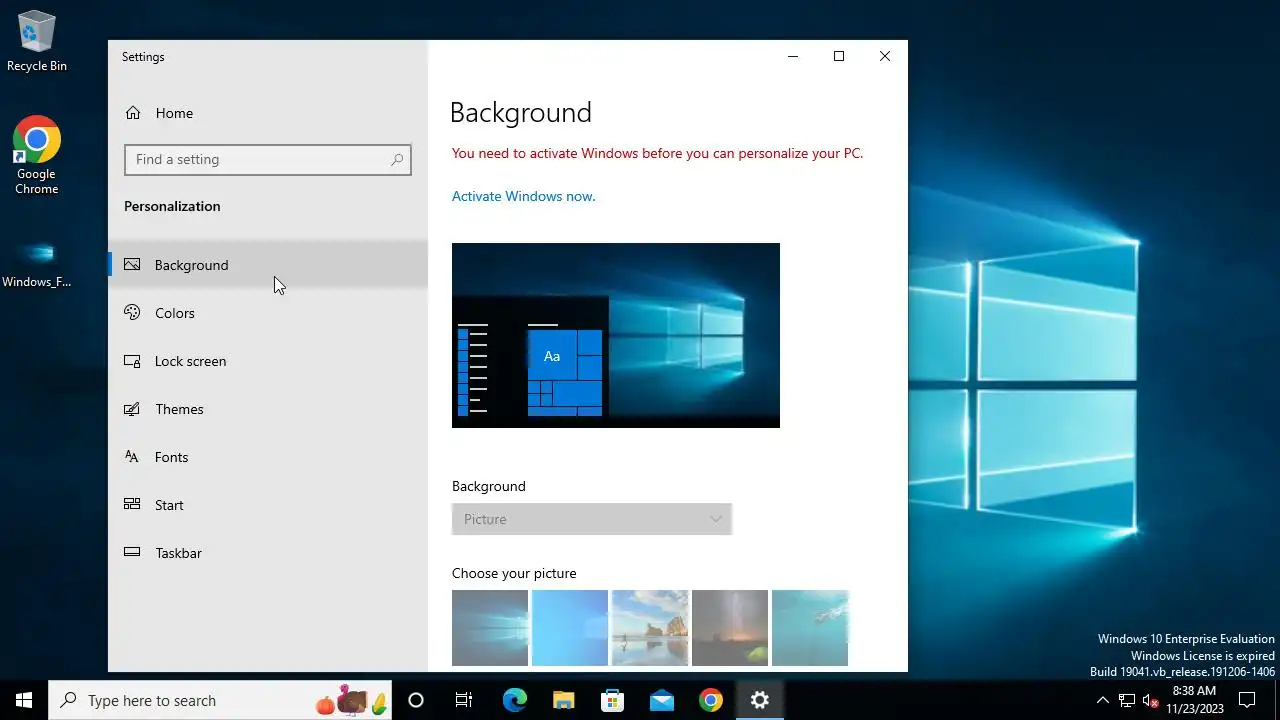The height and width of the screenshot is (720, 1280).
Task: Click the desktop background preview image
Action: pos(616,335)
